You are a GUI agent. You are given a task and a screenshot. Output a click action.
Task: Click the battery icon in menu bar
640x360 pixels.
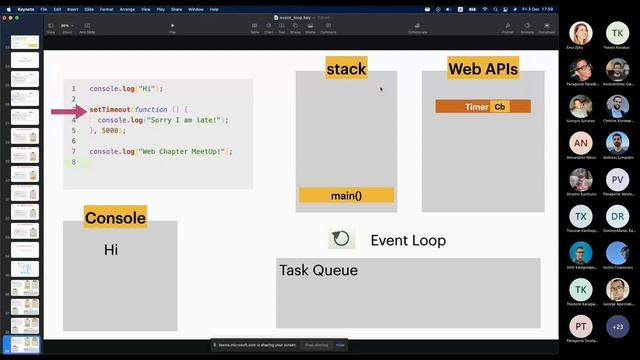click(x=472, y=9)
